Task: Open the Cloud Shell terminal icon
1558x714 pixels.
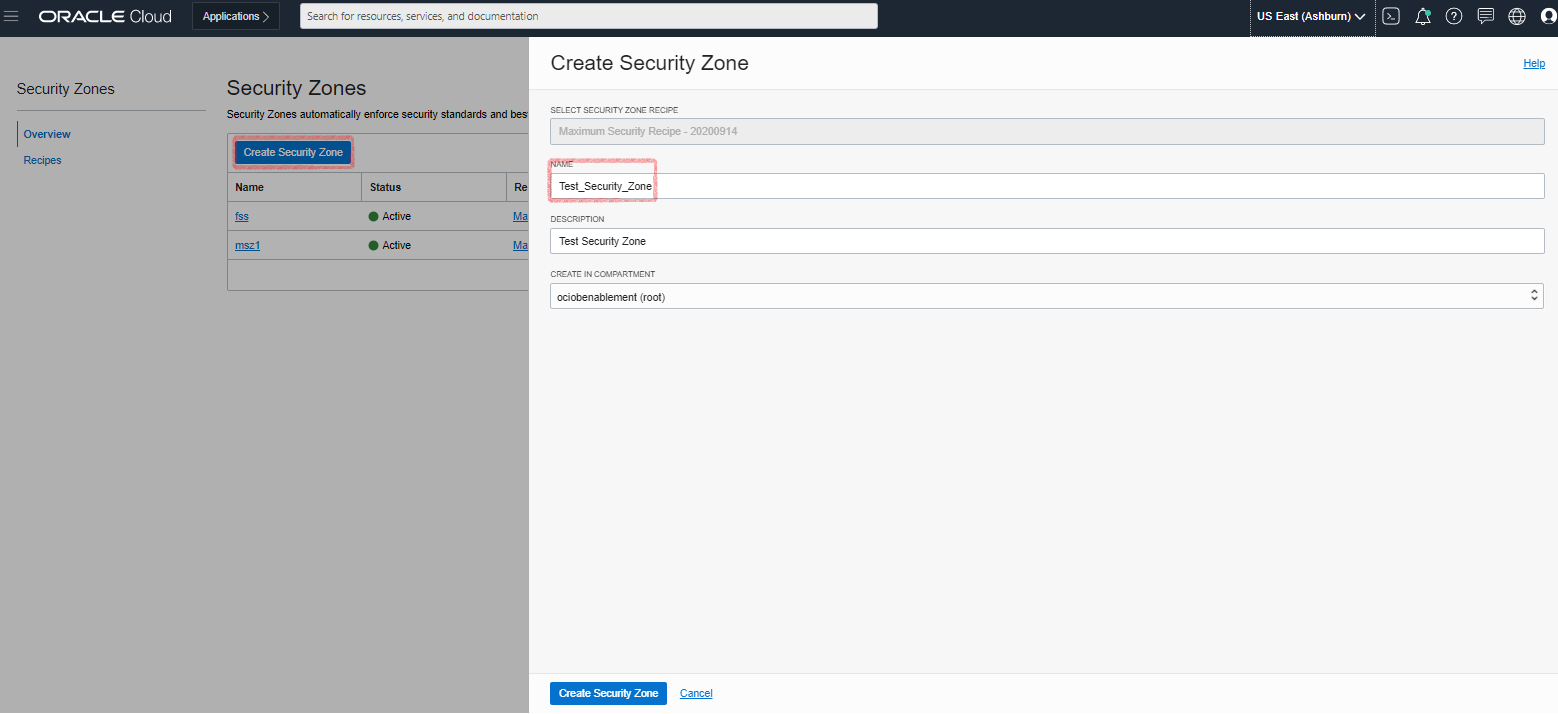Action: pos(1391,16)
